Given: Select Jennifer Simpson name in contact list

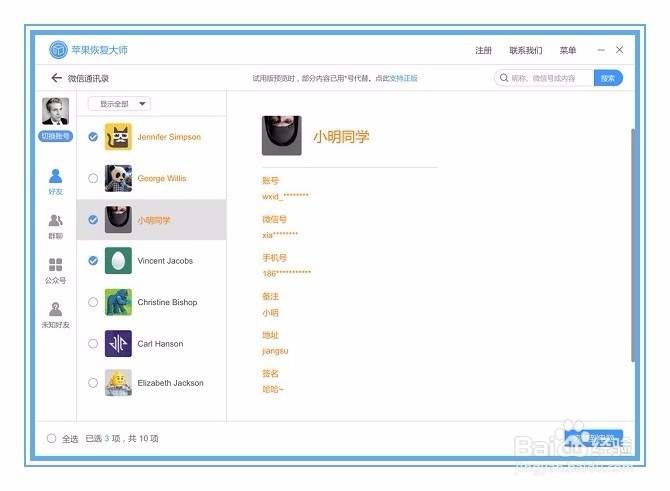Looking at the screenshot, I should 169,137.
